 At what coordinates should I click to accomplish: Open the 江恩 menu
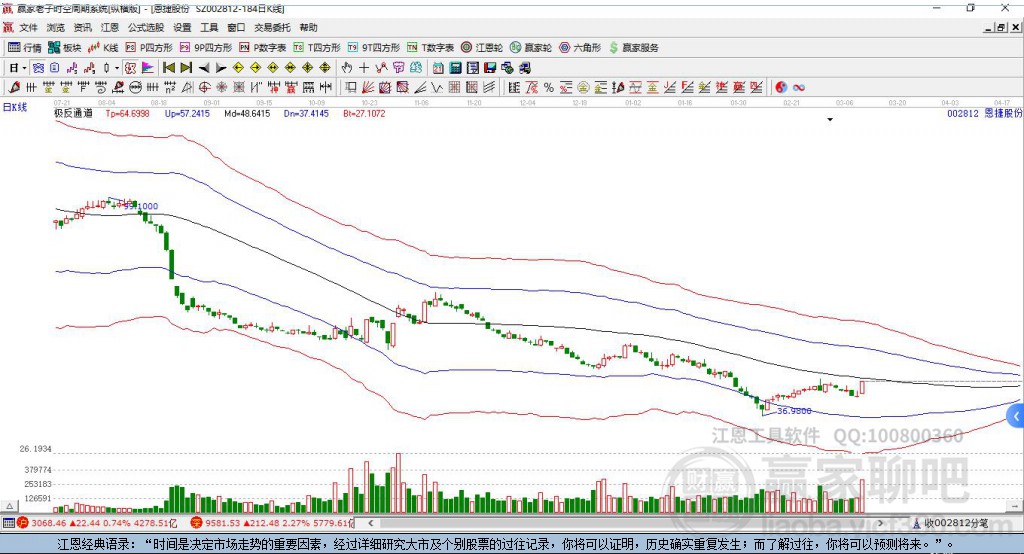(x=110, y=27)
